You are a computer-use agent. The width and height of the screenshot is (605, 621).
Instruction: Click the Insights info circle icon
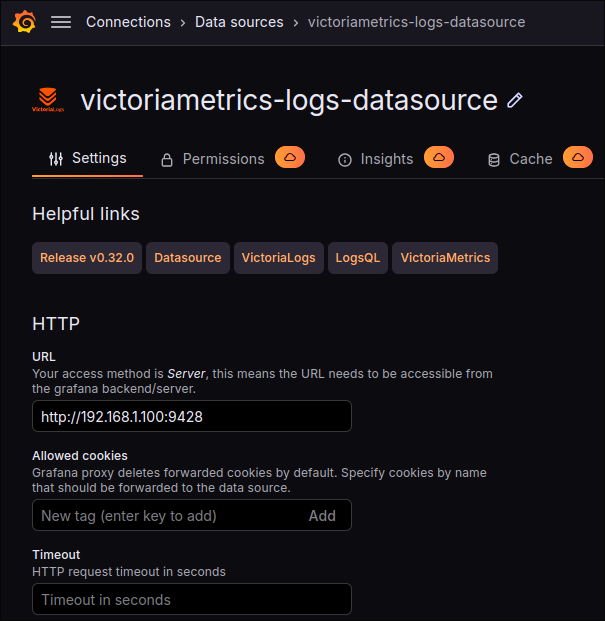345,160
